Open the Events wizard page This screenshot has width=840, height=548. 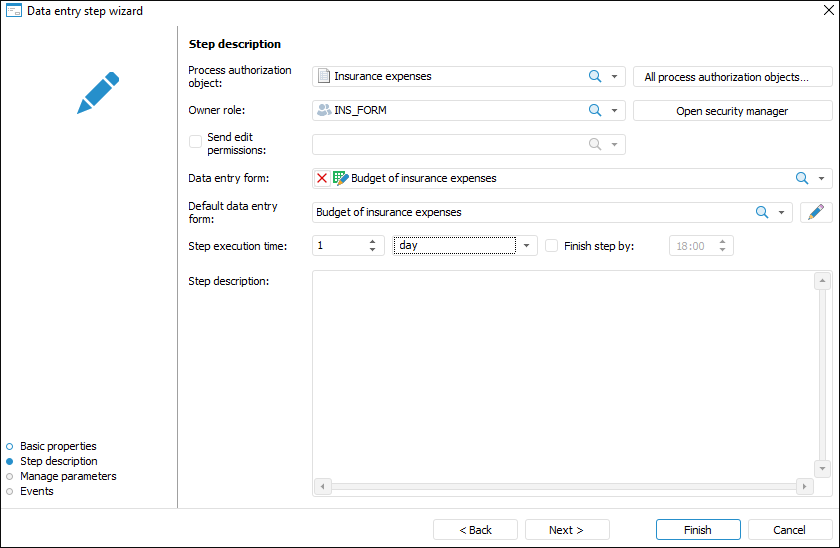click(37, 491)
